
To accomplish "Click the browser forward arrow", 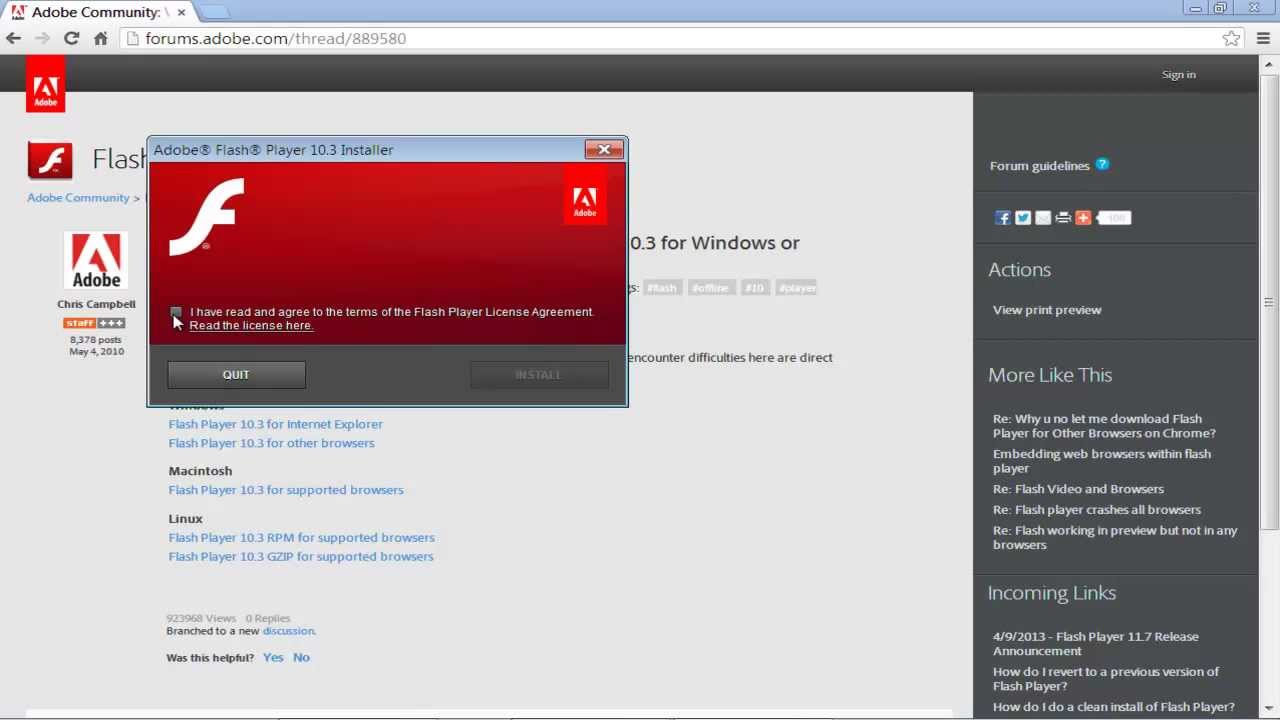I will 42,38.
